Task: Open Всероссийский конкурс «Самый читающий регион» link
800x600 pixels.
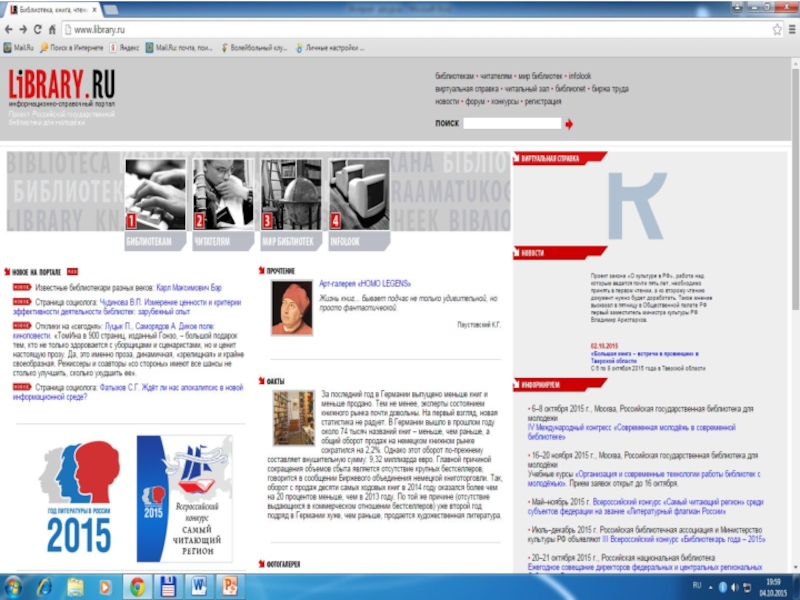Action: point(645,507)
